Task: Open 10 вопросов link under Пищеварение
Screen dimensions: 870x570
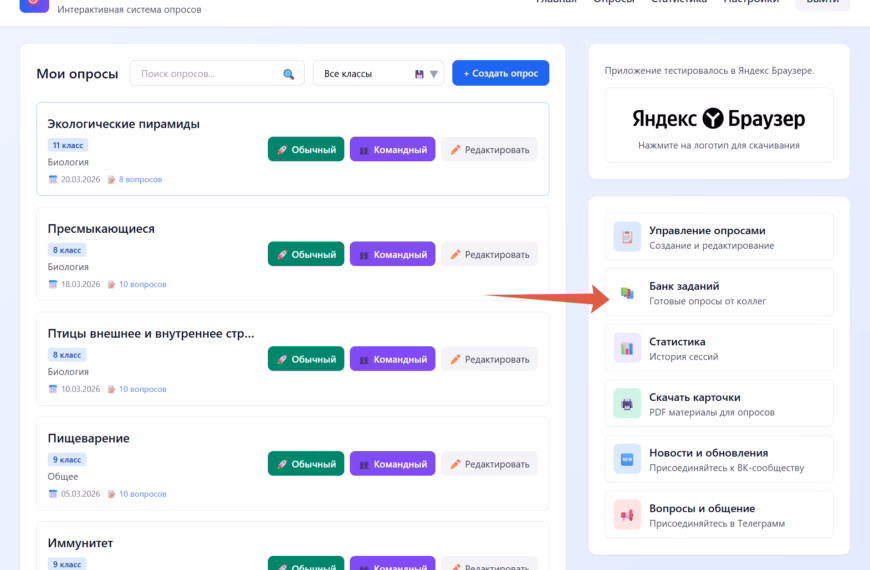Action: [143, 494]
